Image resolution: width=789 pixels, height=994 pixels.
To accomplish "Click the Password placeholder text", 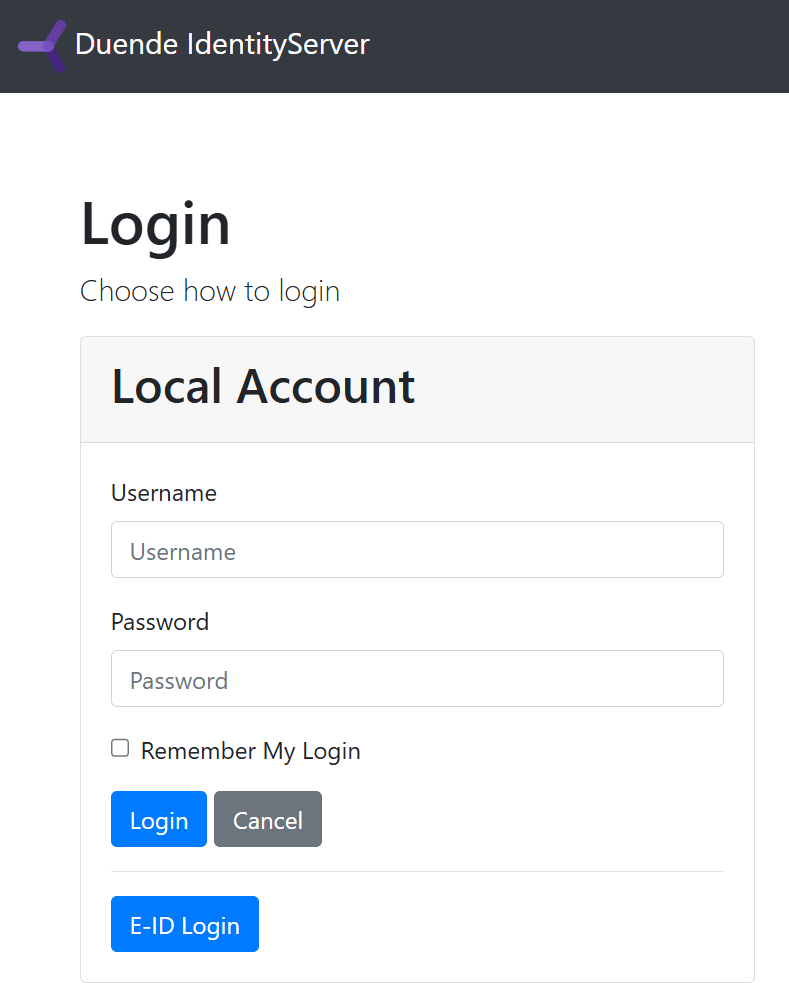I will tap(179, 681).
